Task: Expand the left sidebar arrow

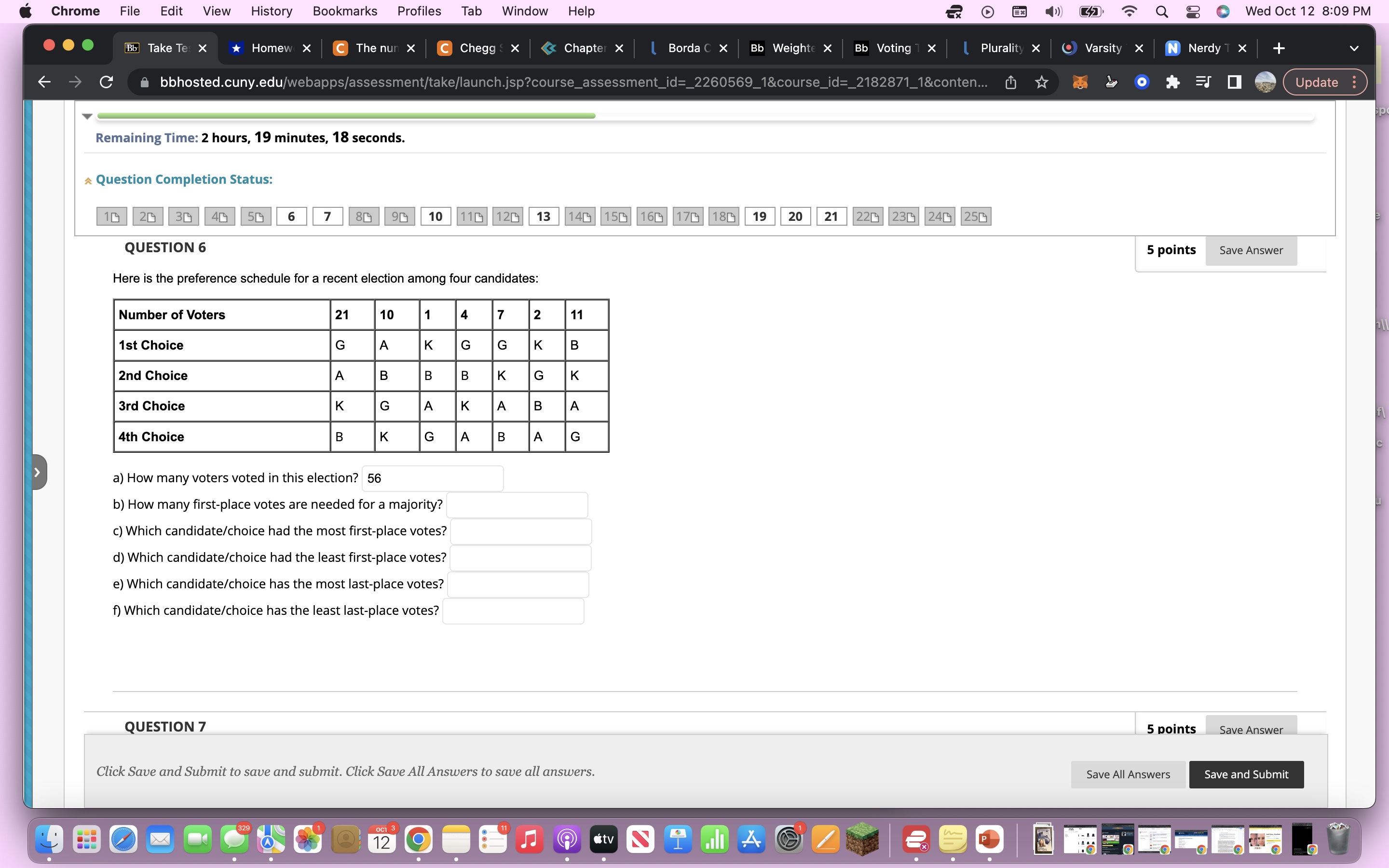Action: [x=37, y=472]
